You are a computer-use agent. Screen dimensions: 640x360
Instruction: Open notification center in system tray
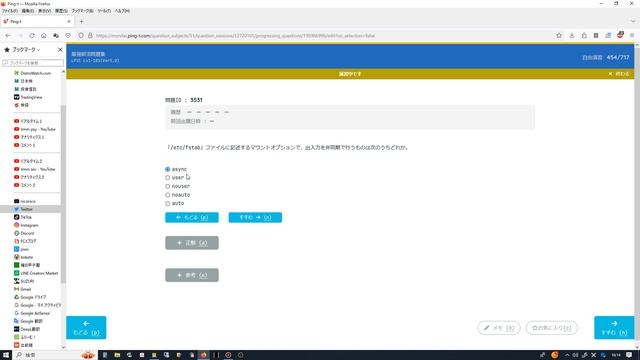coord(629,355)
